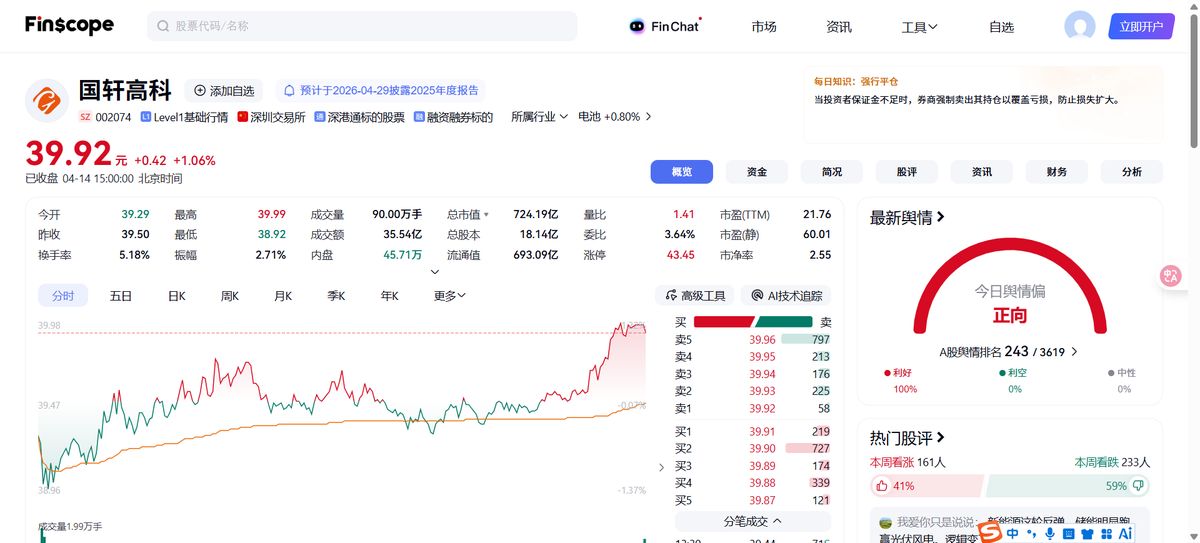Viewport: 1200px width, 543px height.
Task: Open the 市场 menu item
Action: click(x=764, y=27)
